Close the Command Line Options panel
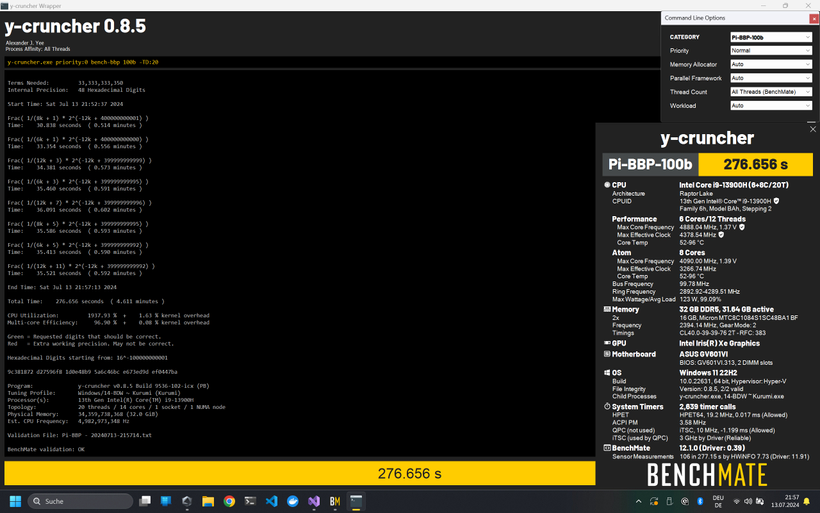Screen dimensions: 820x513 pos(814,18)
